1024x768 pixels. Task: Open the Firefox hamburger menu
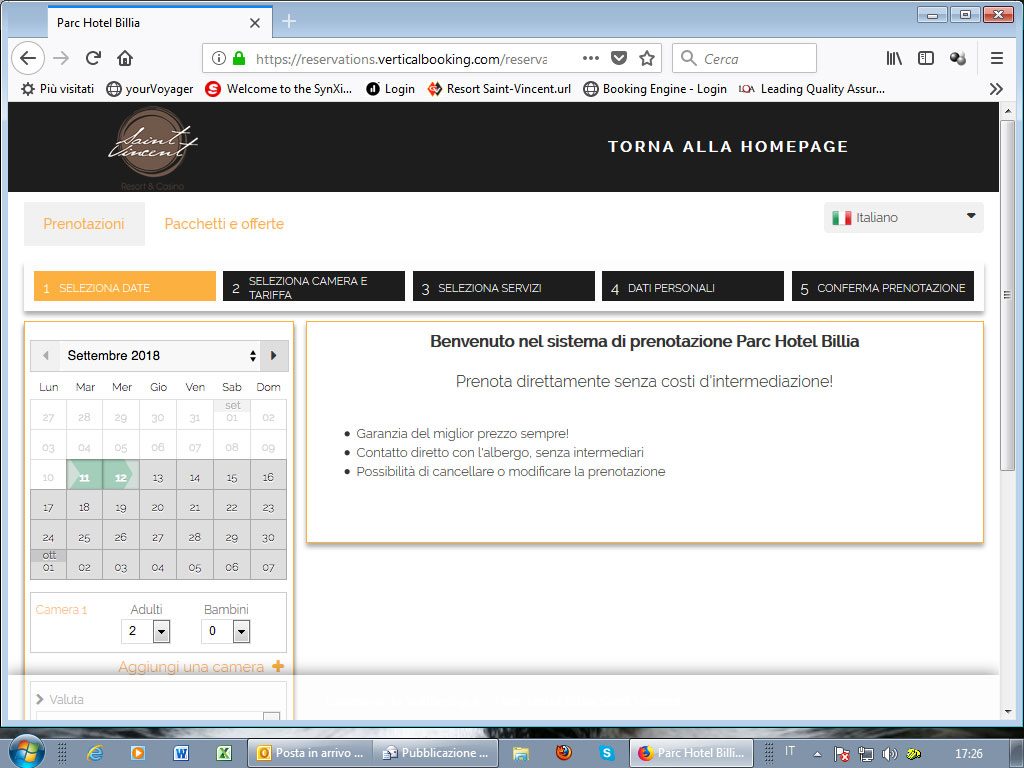(997, 58)
